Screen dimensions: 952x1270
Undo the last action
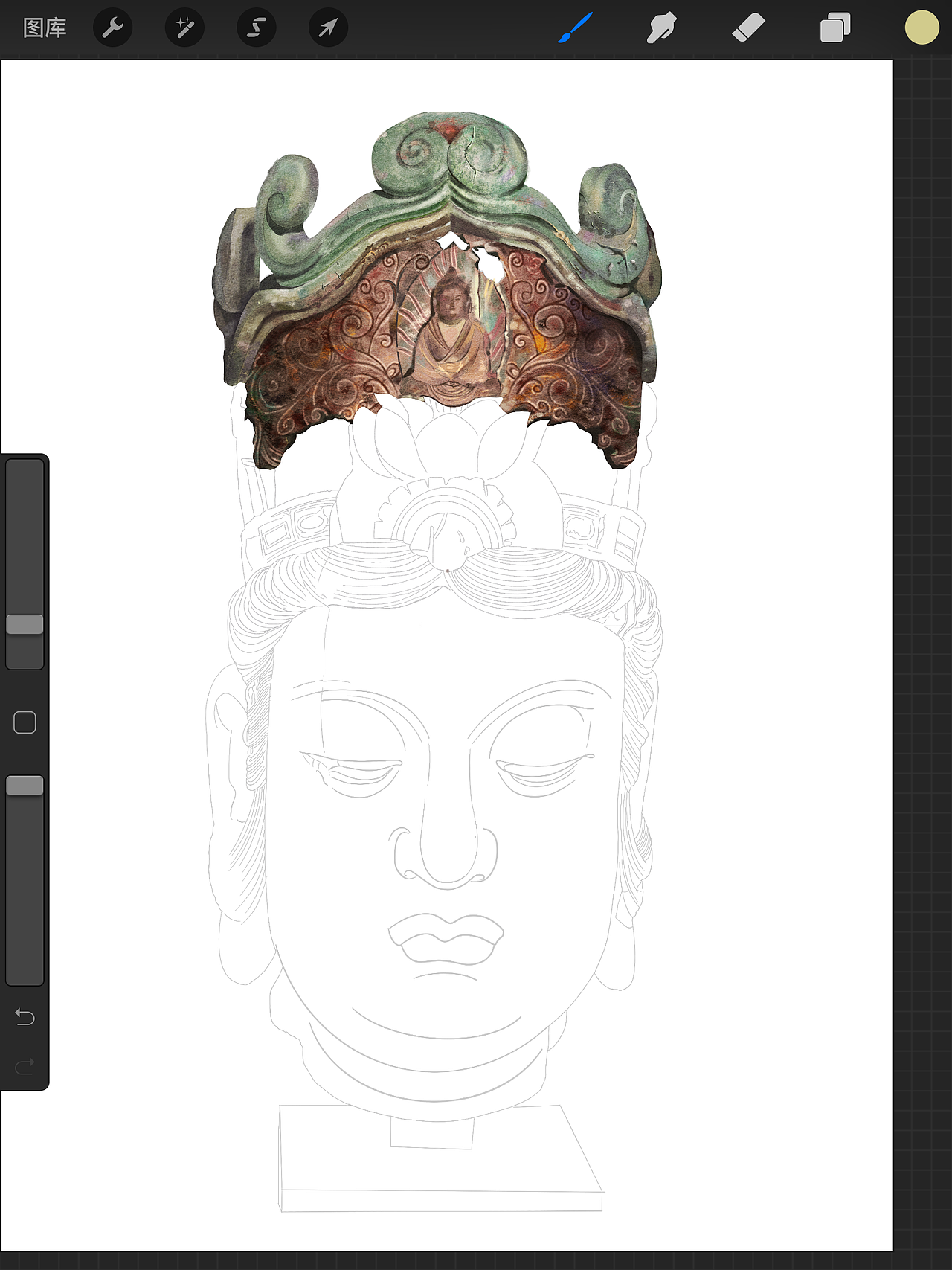point(25,1016)
